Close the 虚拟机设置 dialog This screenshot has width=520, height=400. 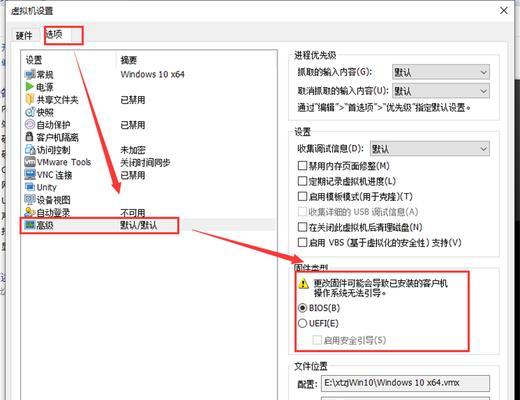[504, 10]
